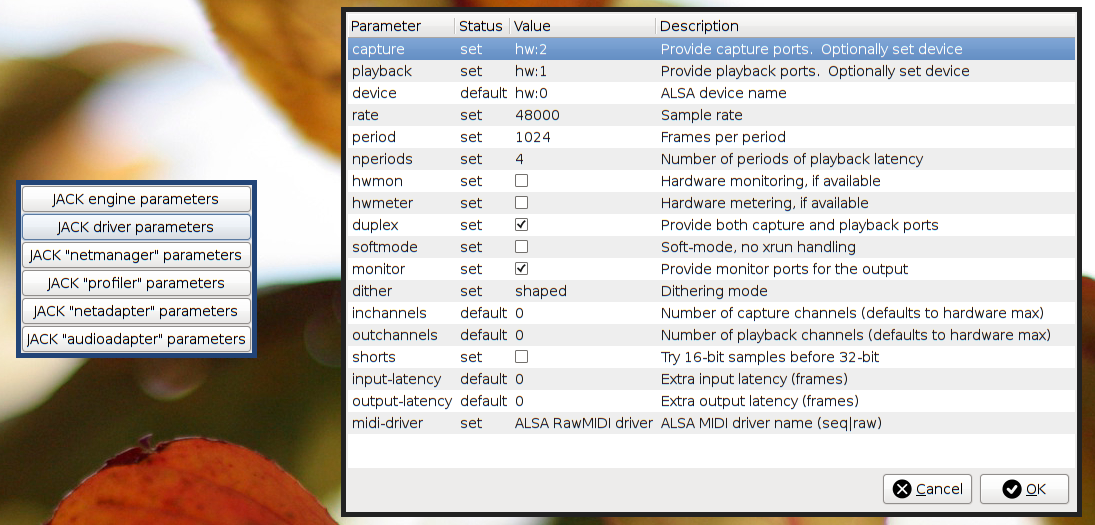Image resolution: width=1095 pixels, height=525 pixels.
Task: Open JACK "netadapter" parameters
Action: point(136,311)
